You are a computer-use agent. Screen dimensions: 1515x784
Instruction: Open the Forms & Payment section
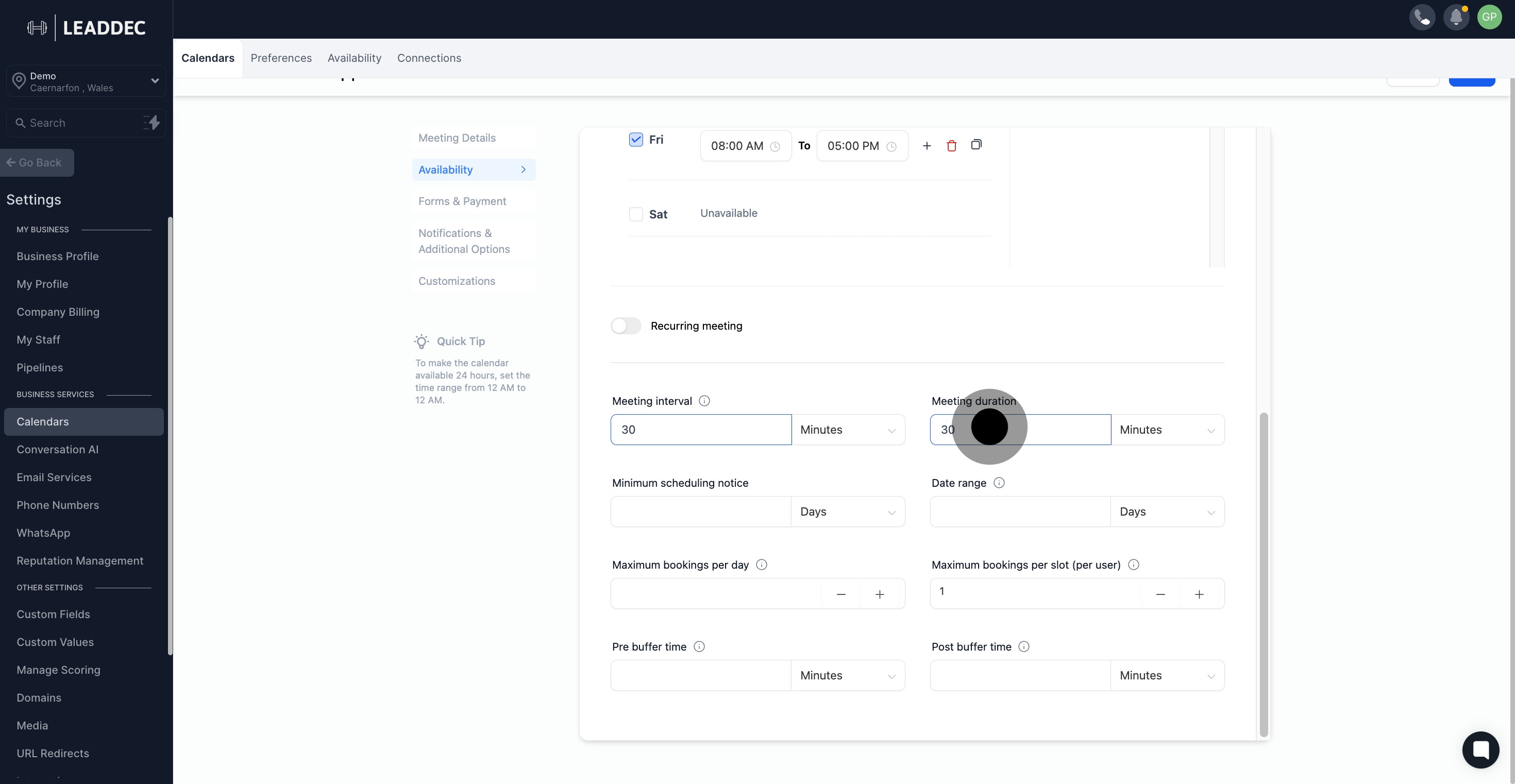pyautogui.click(x=462, y=201)
